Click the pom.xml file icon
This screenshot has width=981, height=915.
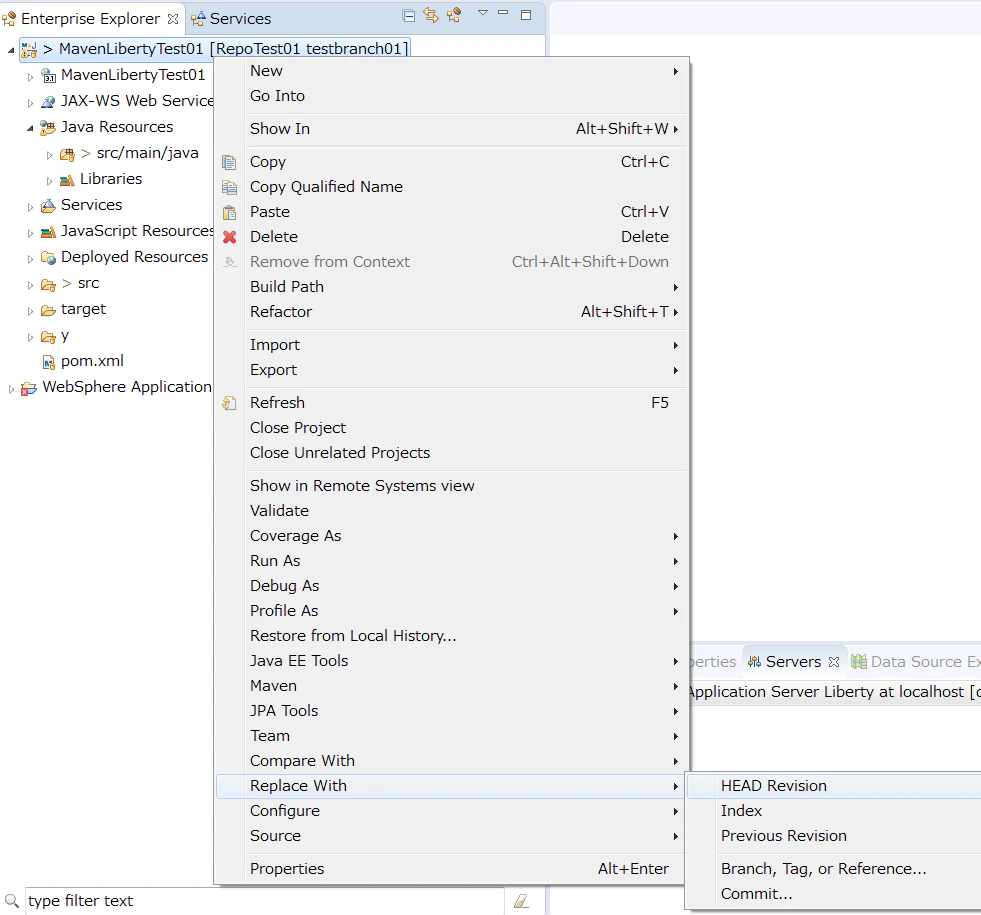click(48, 361)
